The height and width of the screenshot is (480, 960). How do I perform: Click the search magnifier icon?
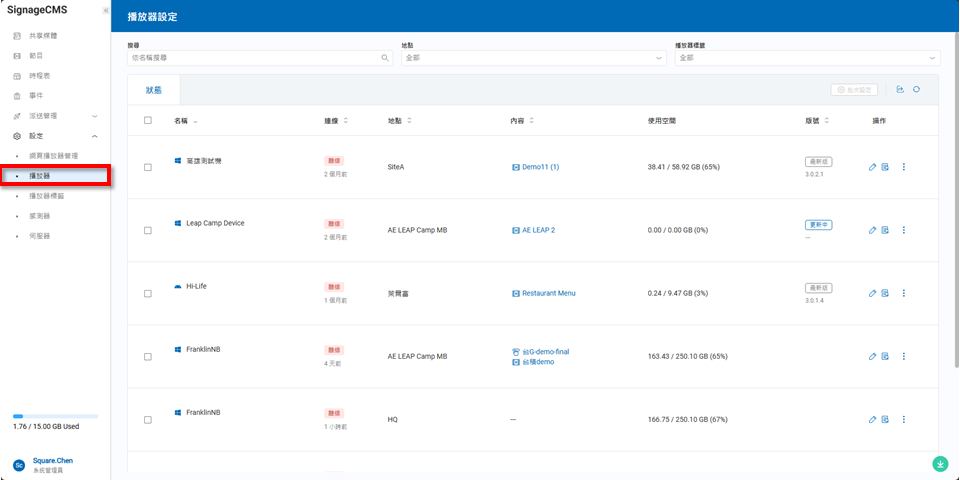(x=385, y=59)
